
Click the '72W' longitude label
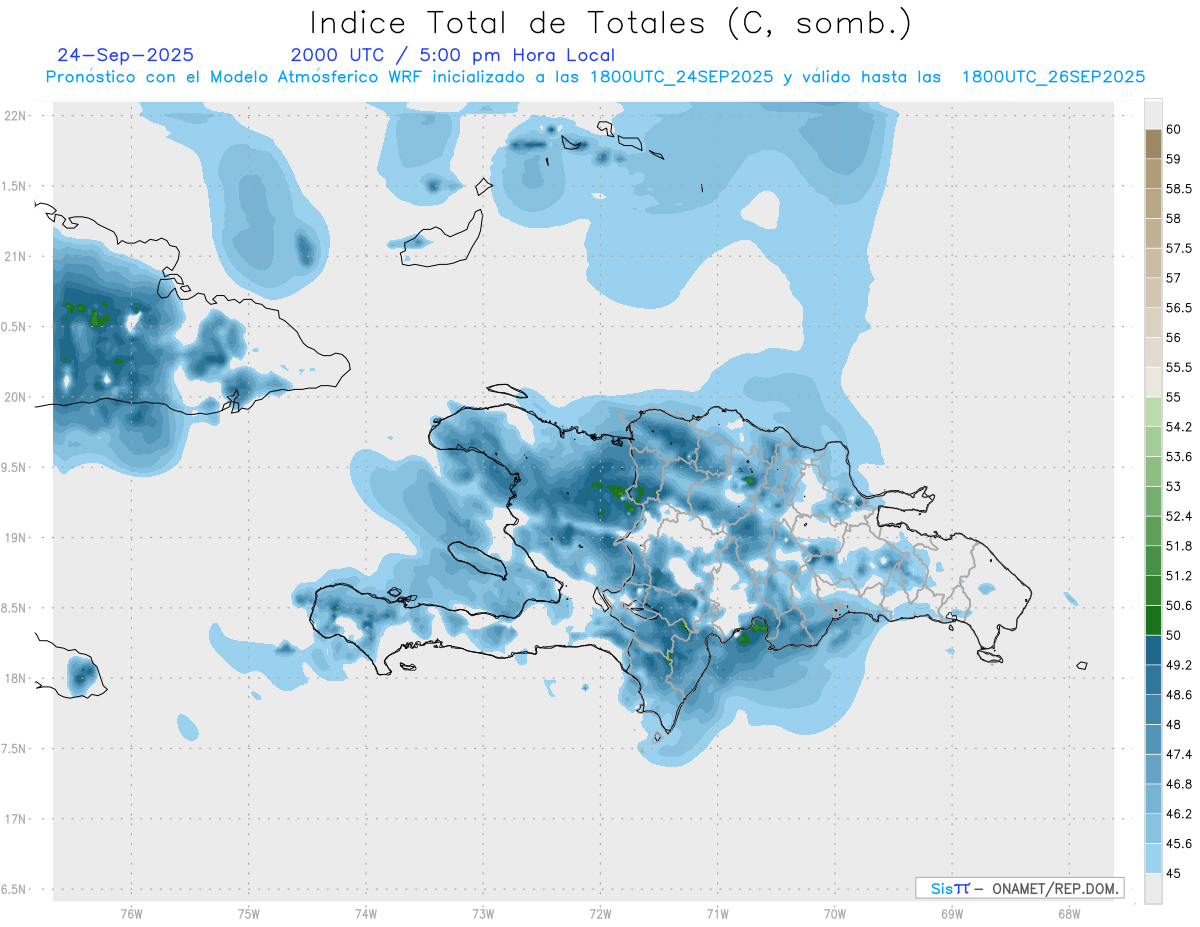[601, 913]
